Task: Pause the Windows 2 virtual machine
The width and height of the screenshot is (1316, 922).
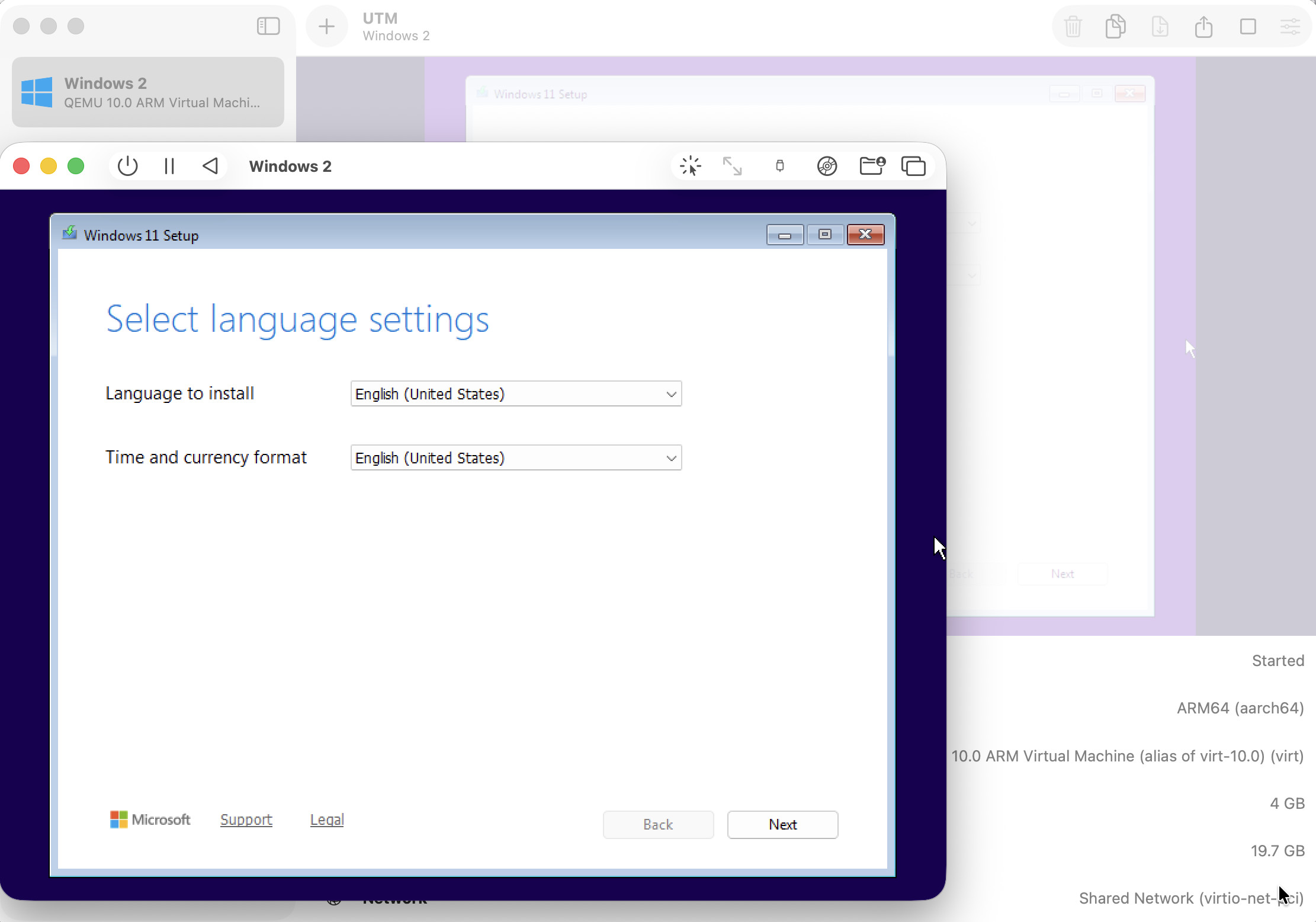Action: point(169,167)
